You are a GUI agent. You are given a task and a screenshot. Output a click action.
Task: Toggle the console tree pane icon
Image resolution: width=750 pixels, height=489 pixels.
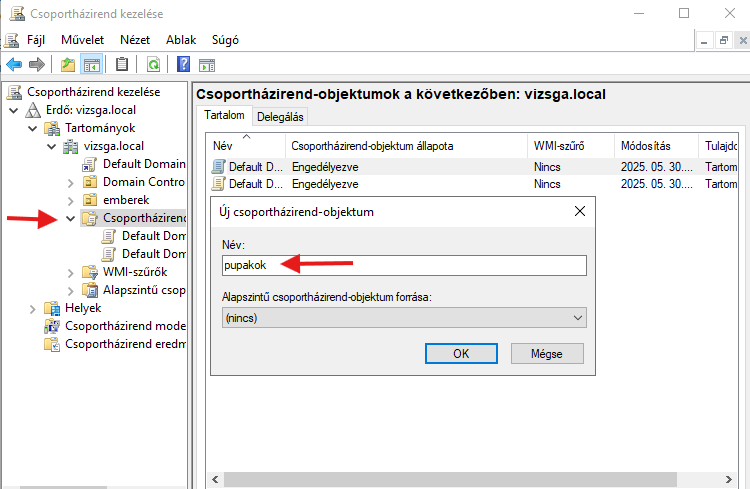pyautogui.click(x=91, y=65)
